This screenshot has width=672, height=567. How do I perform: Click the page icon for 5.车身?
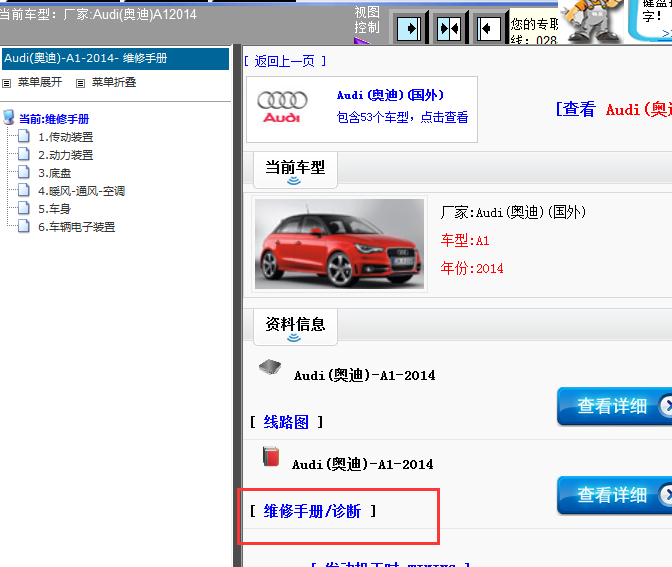point(24,208)
